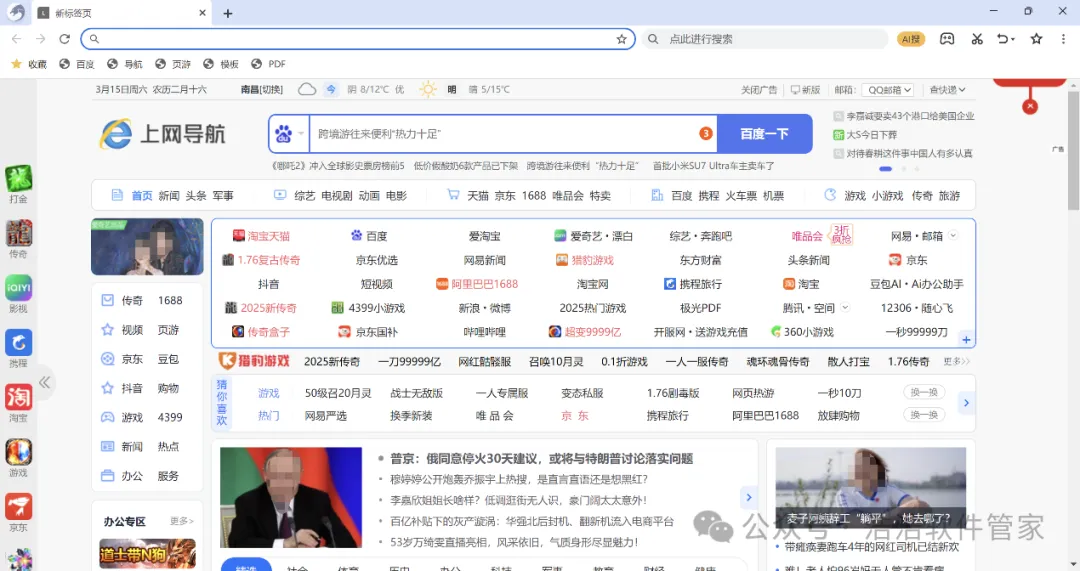
Task: Select the 首页 navigation tab
Action: (x=142, y=196)
